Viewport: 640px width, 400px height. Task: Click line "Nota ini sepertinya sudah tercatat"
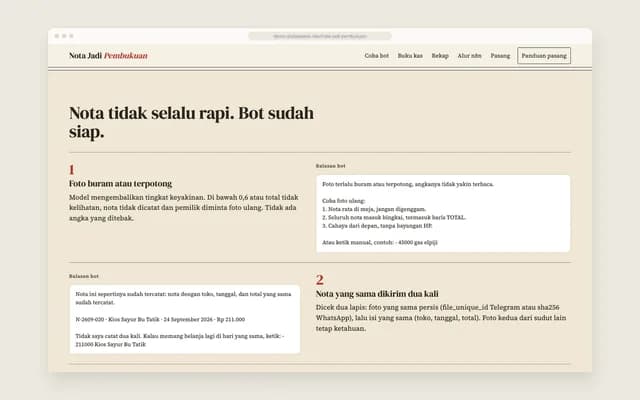pyautogui.click(x=183, y=298)
